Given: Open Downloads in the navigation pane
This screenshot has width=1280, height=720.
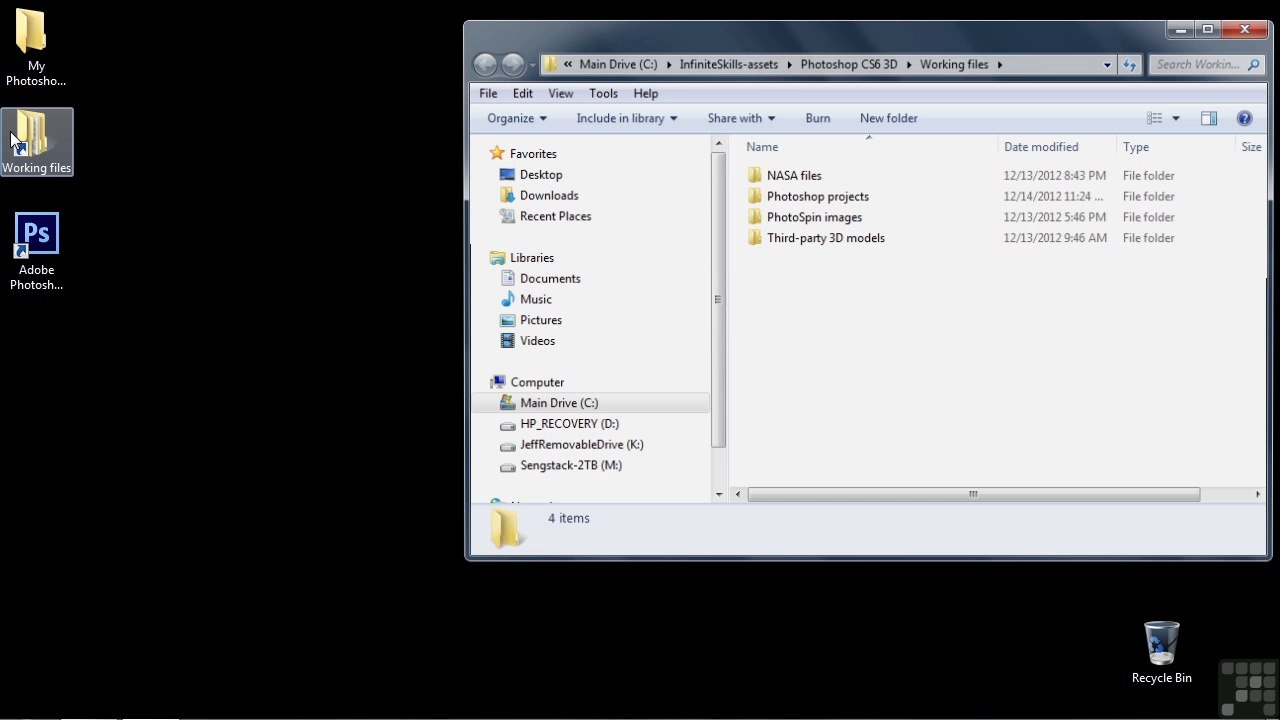Looking at the screenshot, I should coord(549,196).
